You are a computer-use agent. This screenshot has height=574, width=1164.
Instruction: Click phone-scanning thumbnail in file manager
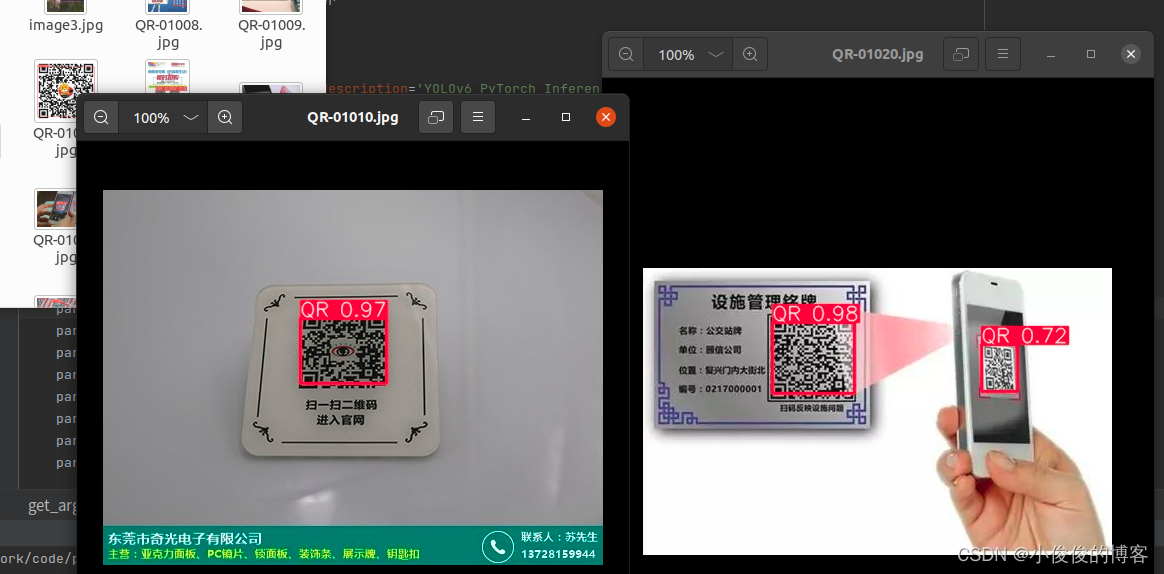point(56,209)
